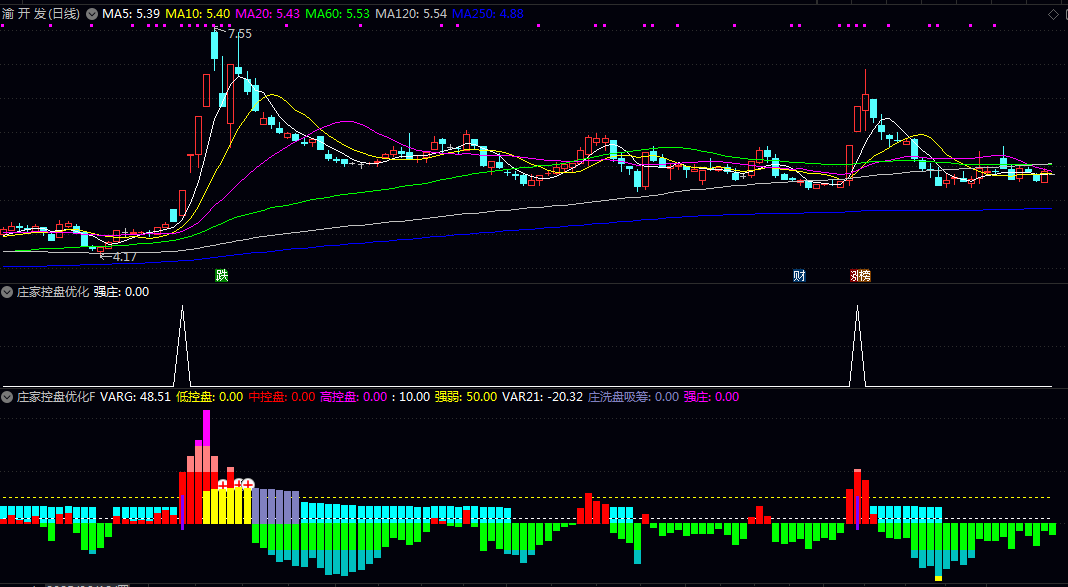
Task: Select the MA5 moving average label
Action: (130, 14)
